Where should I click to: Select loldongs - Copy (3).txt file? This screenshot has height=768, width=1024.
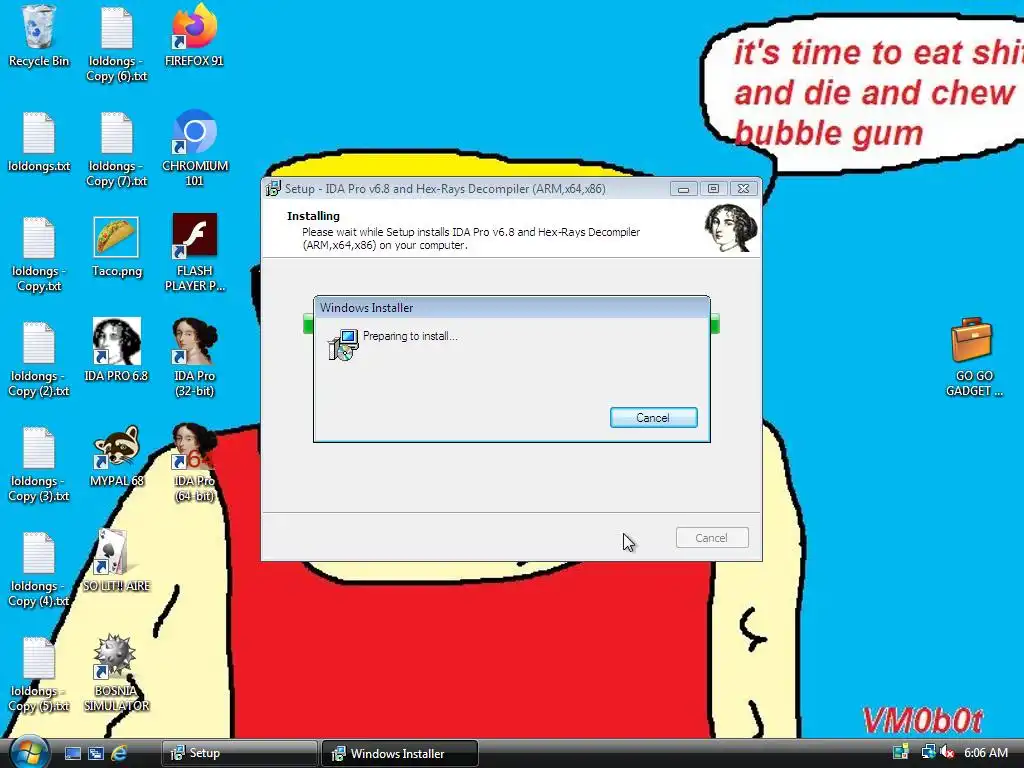click(39, 464)
